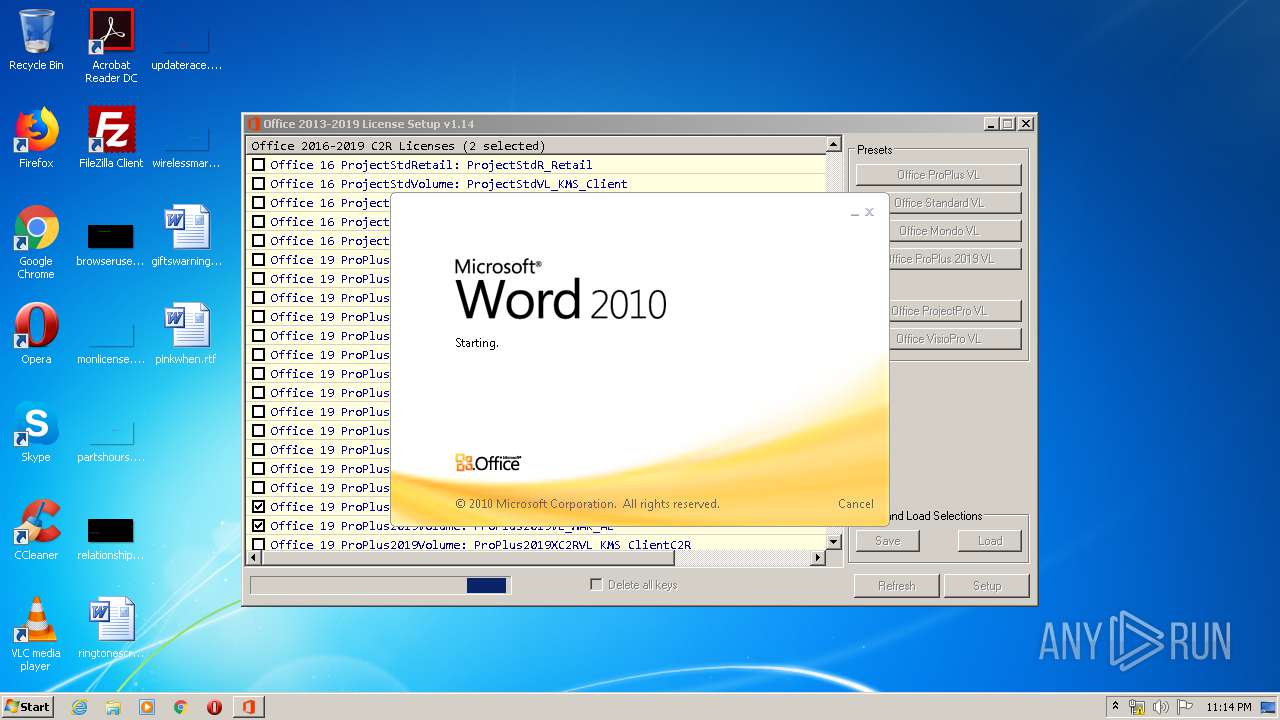Image resolution: width=1280 pixels, height=720 pixels.
Task: Open Firefox desktop shortcut
Action: pyautogui.click(x=36, y=138)
